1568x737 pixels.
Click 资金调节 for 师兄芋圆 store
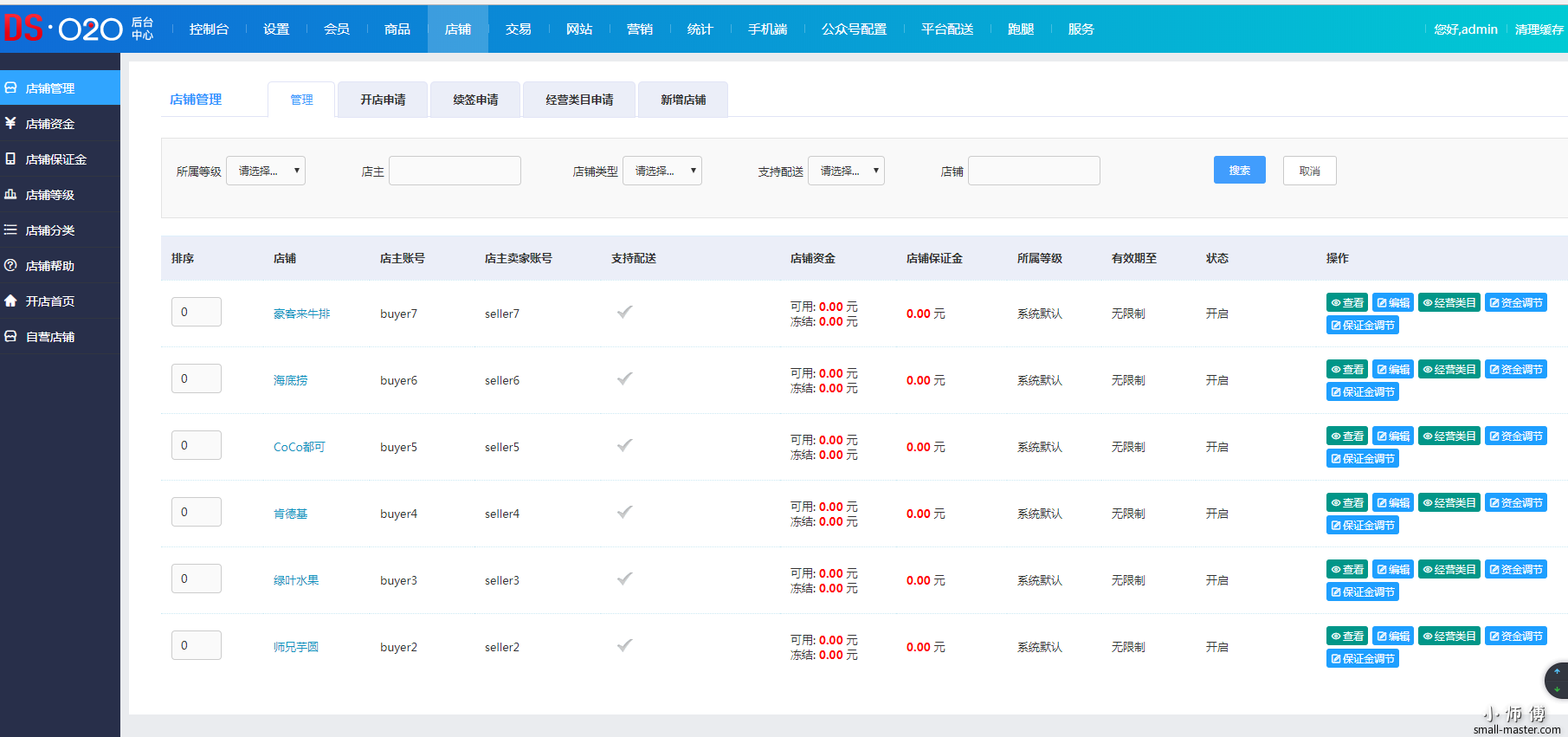(1516, 637)
